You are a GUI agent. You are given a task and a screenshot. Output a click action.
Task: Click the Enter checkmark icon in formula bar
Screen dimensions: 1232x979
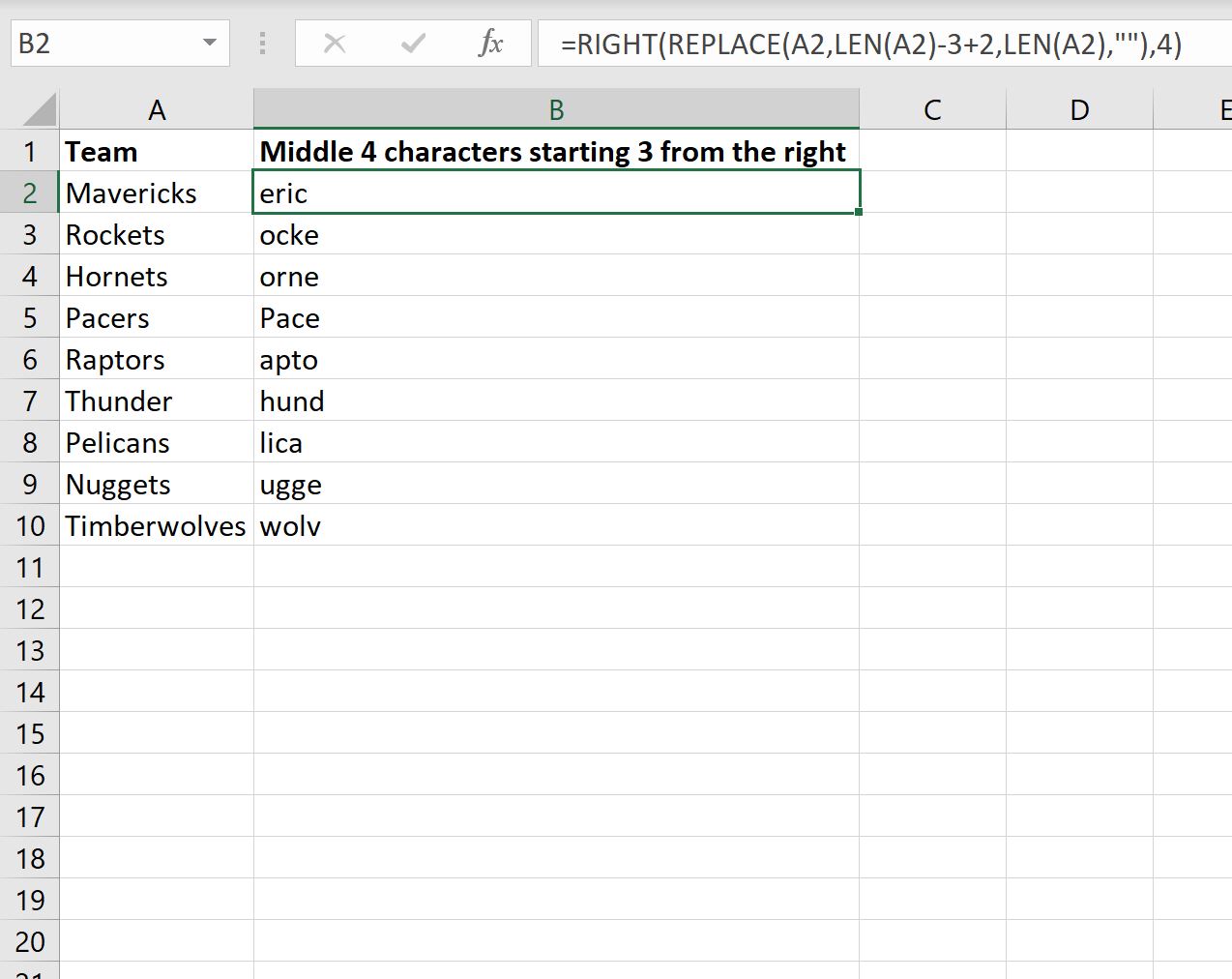pyautogui.click(x=413, y=44)
